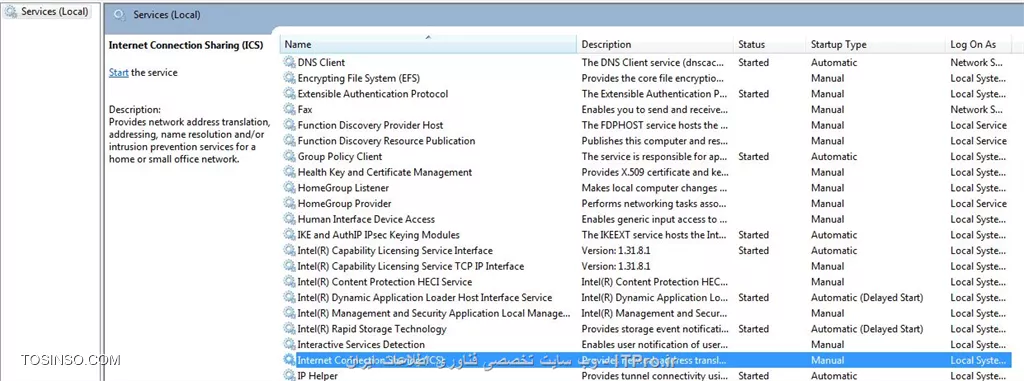Click the HomeGroup Provider gear icon
The image size is (1024, 381).
[x=289, y=204]
